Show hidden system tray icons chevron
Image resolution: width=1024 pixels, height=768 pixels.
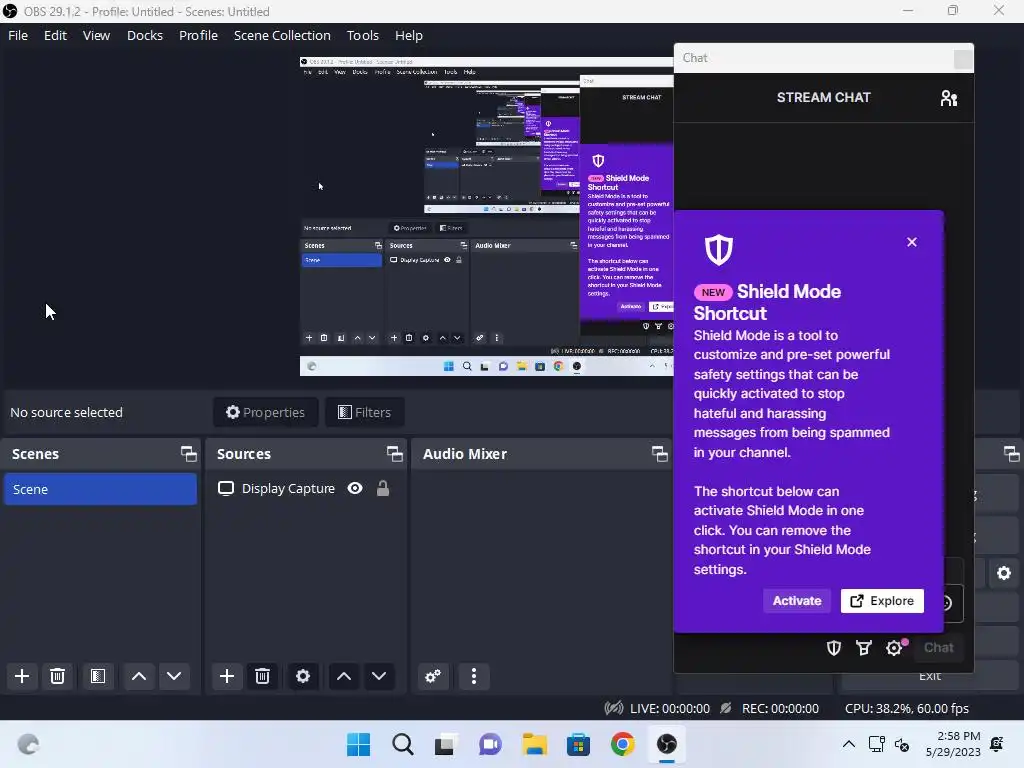click(x=848, y=744)
